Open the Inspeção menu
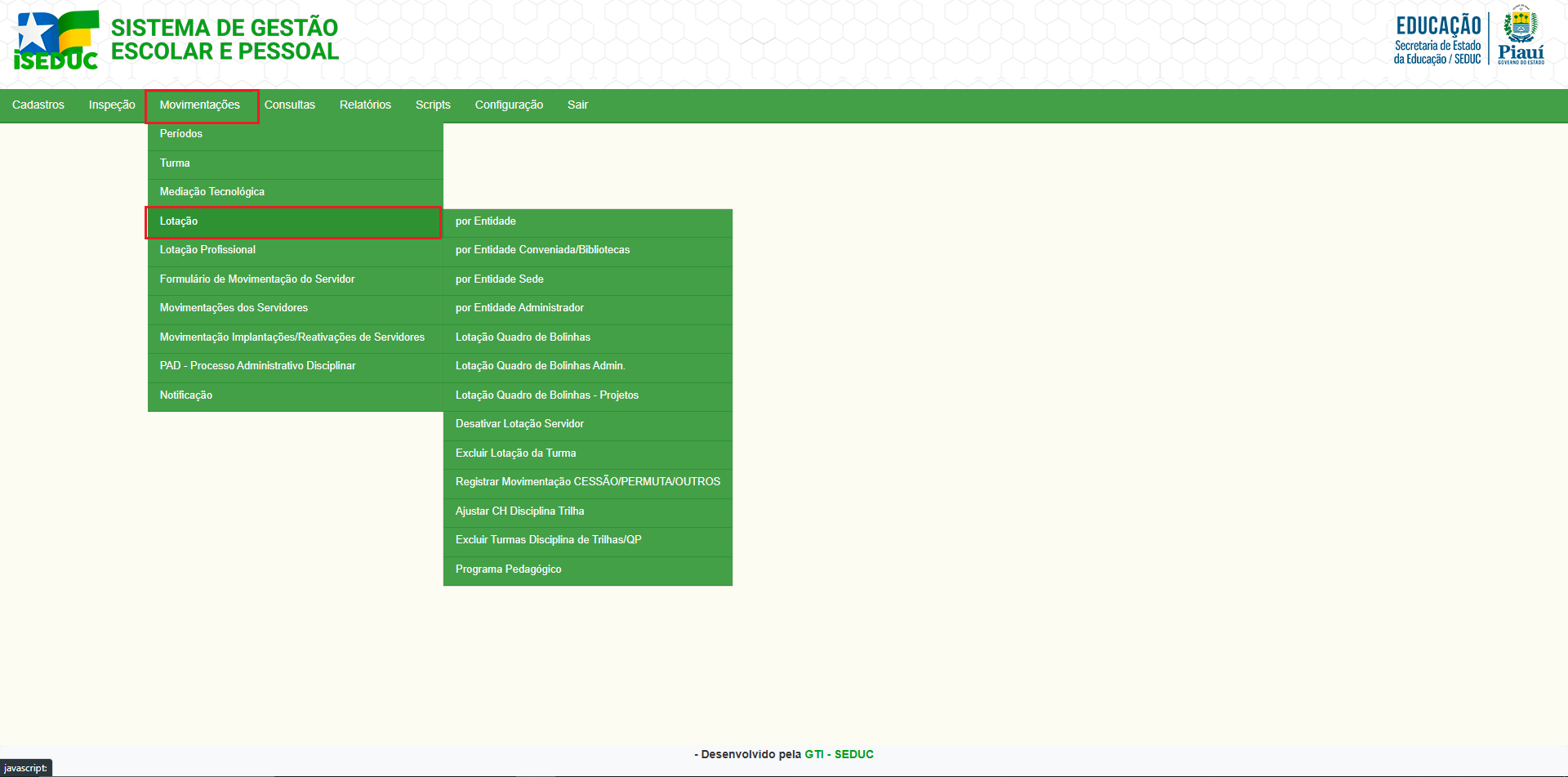 (x=112, y=105)
